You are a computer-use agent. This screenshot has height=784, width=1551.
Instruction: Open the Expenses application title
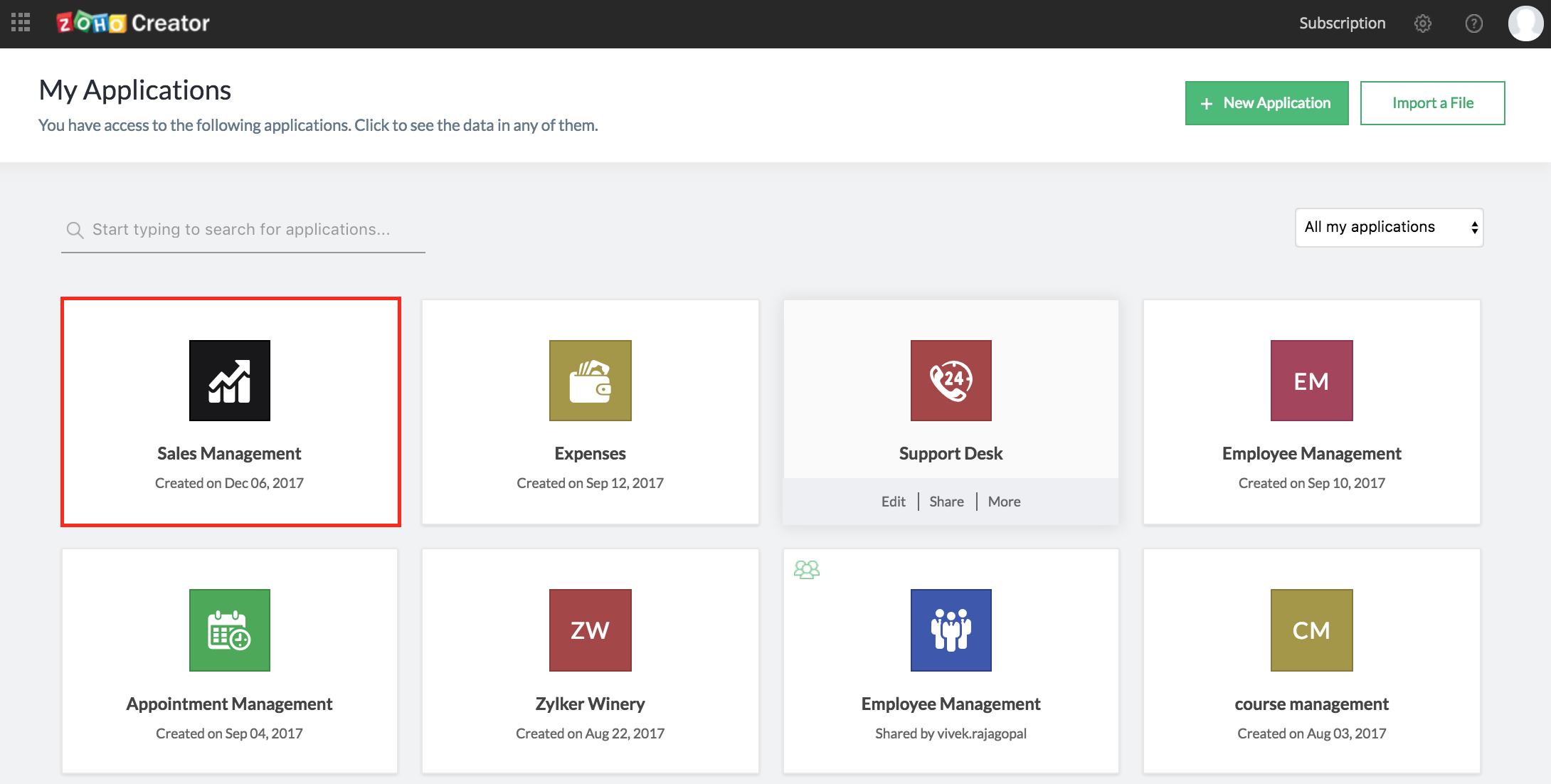[591, 454]
